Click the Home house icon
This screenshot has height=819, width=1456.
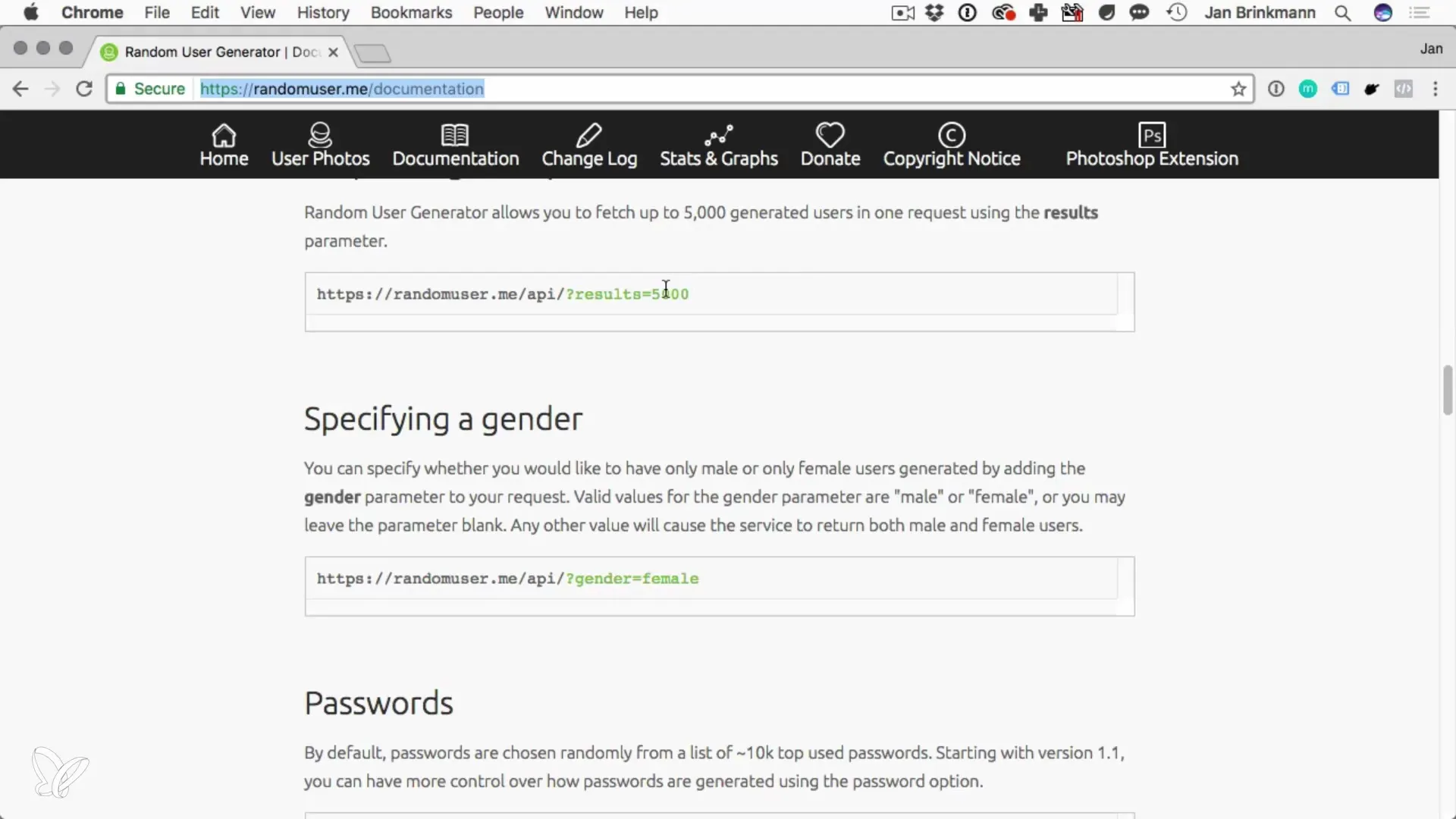click(x=224, y=136)
